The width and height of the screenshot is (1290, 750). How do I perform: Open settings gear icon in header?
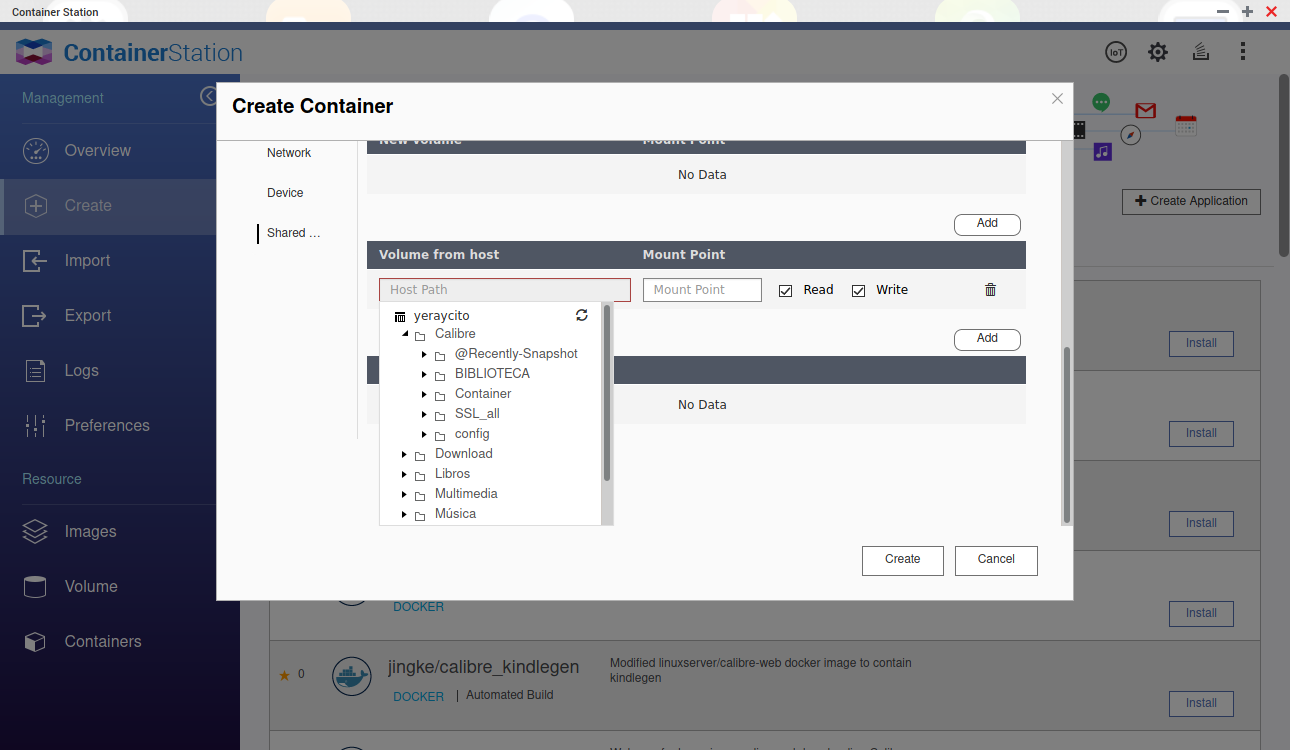pos(1157,52)
